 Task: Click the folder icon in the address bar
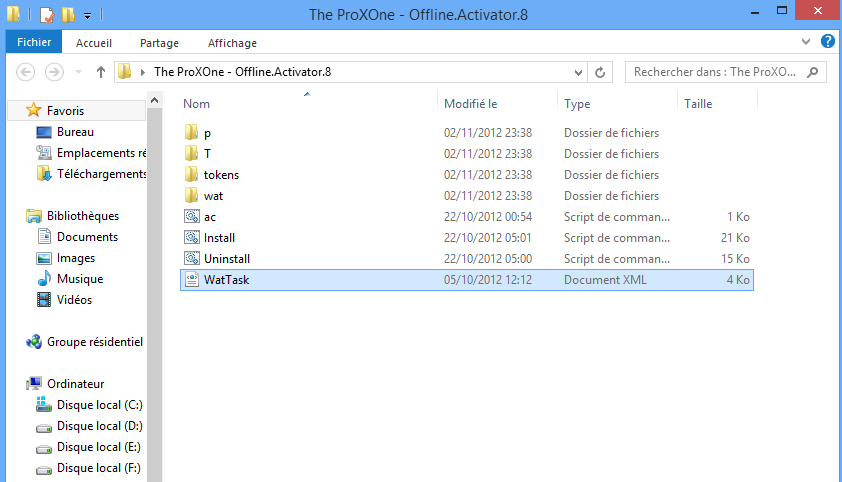125,71
